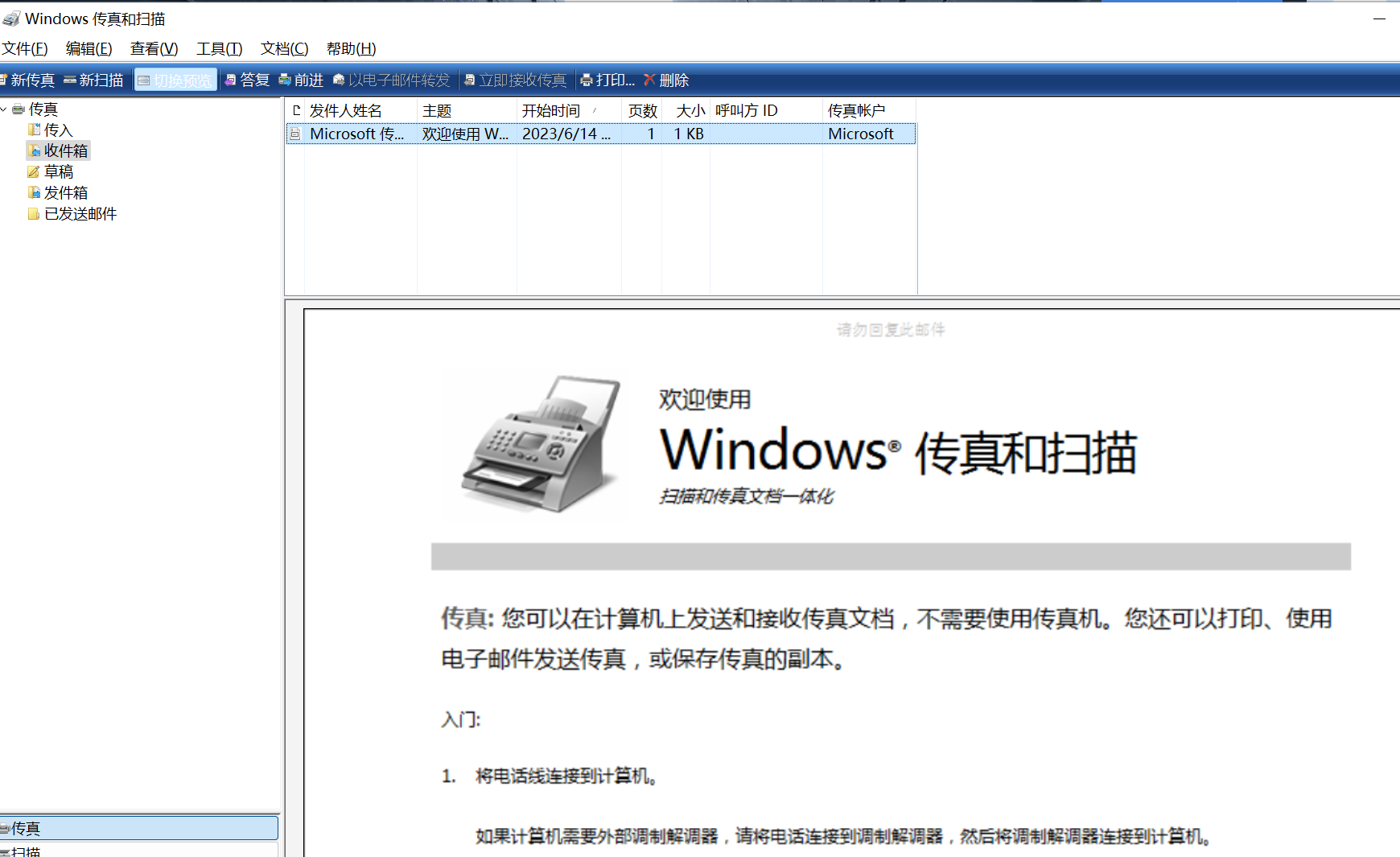The width and height of the screenshot is (1400, 857).
Task: Click Receive a Fax Now (立即接收传真)
Action: coord(515,80)
